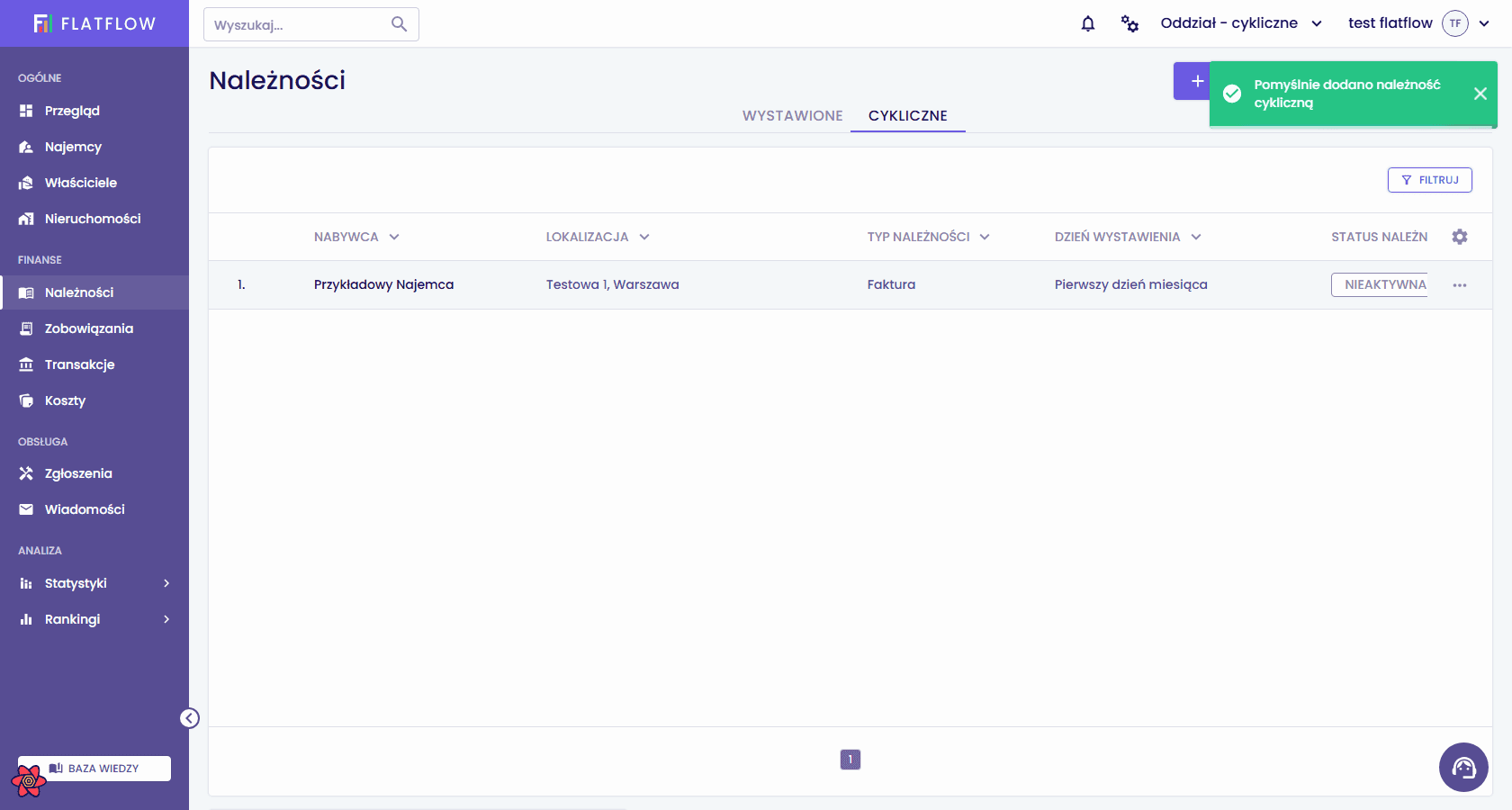Open the Koszty icon in sidebar
The height and width of the screenshot is (810, 1512).
pyautogui.click(x=26, y=400)
